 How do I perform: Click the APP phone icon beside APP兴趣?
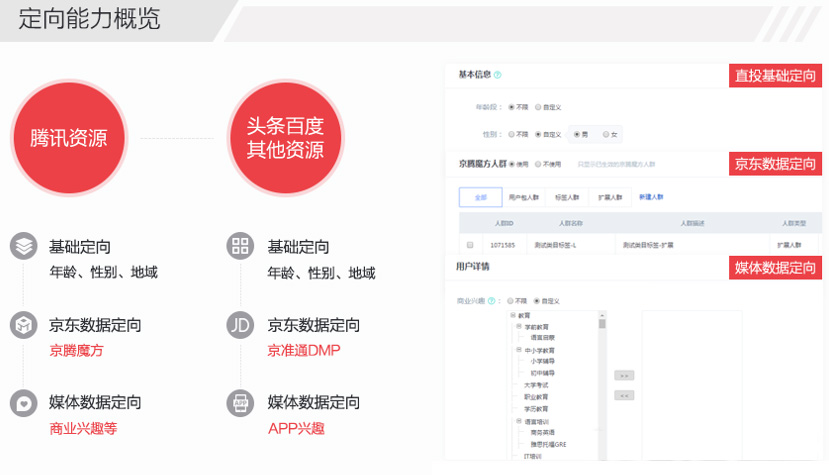coord(241,404)
